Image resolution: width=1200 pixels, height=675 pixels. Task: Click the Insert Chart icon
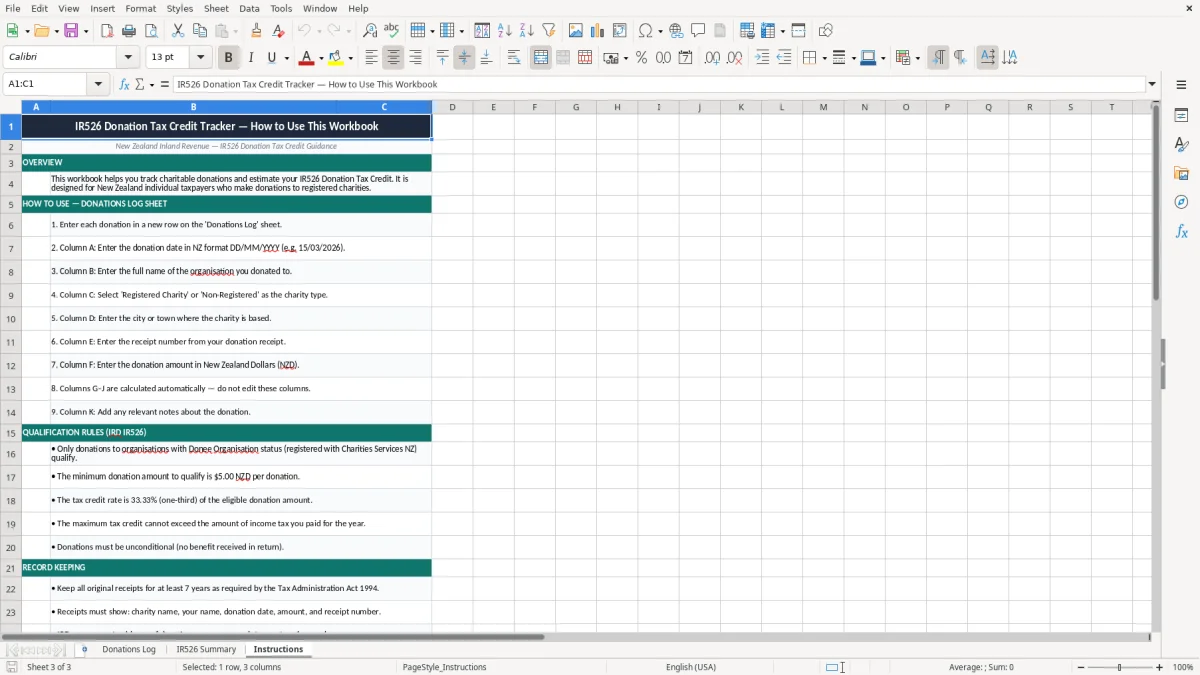(x=598, y=31)
